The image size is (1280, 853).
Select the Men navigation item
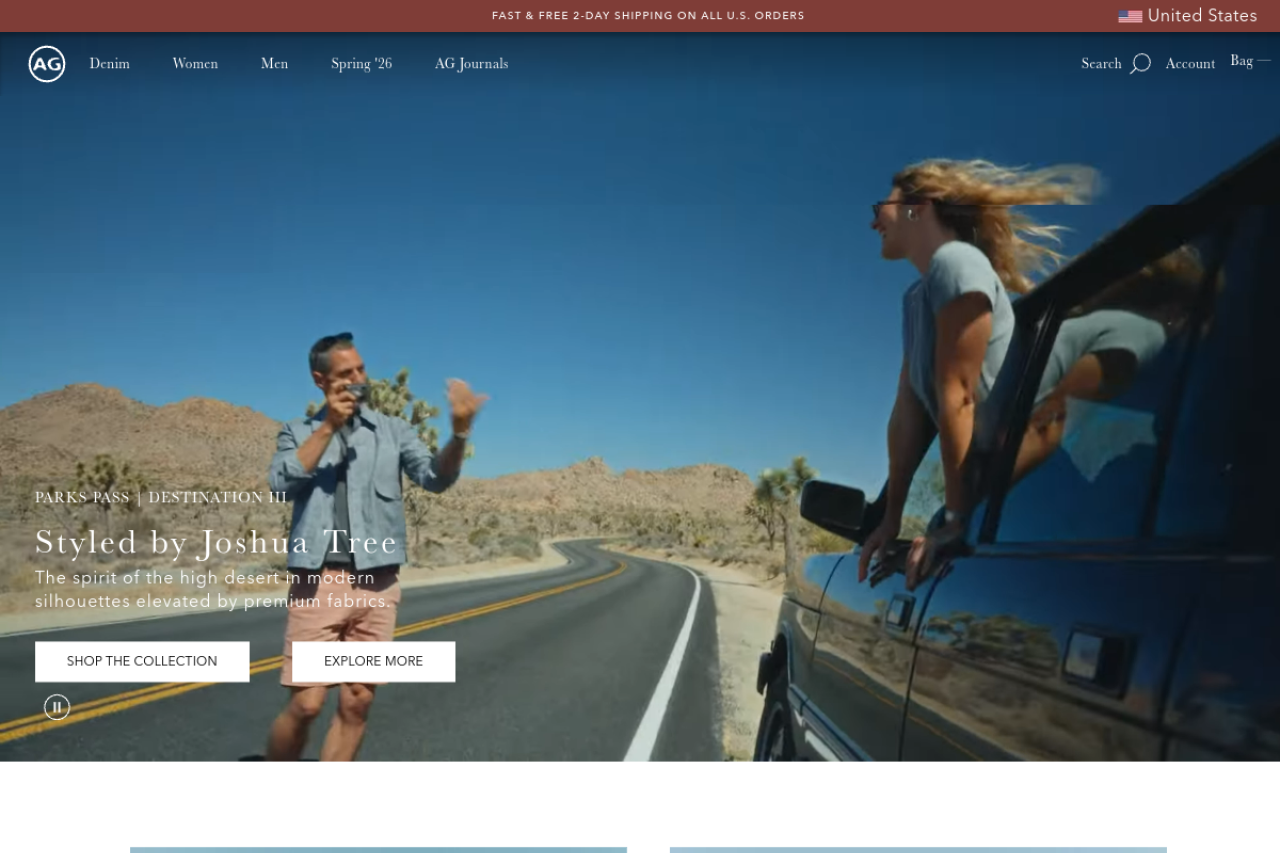click(x=274, y=64)
